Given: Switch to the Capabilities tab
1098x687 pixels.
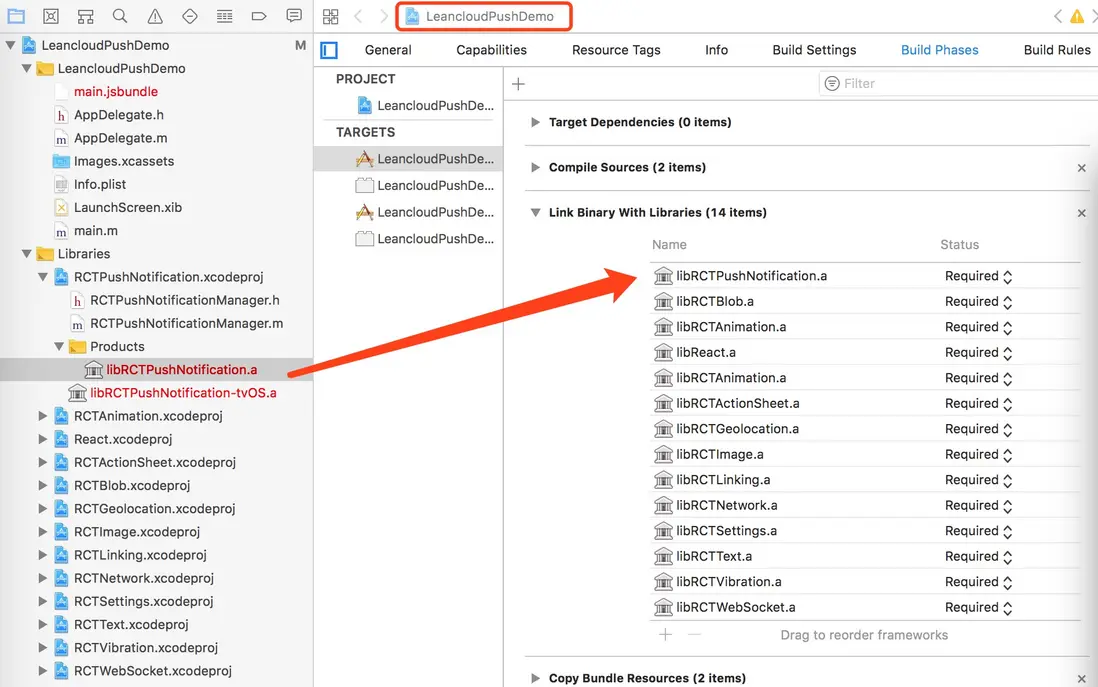Looking at the screenshot, I should (492, 50).
